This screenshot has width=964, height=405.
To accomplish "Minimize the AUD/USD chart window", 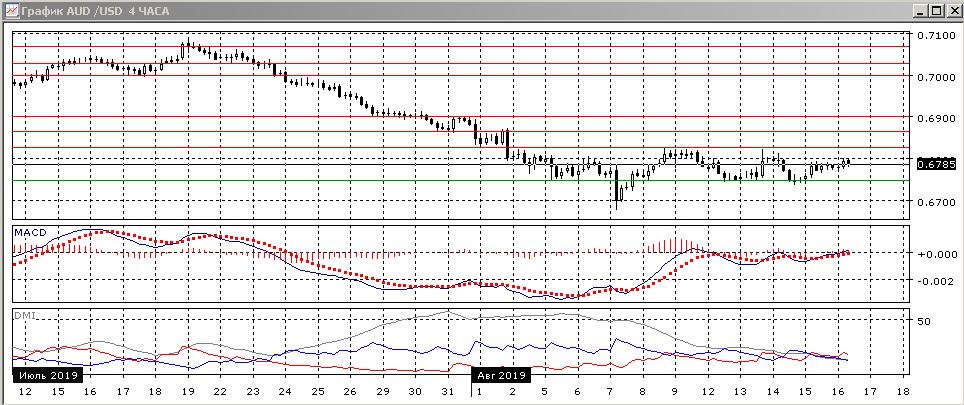I will point(920,10).
